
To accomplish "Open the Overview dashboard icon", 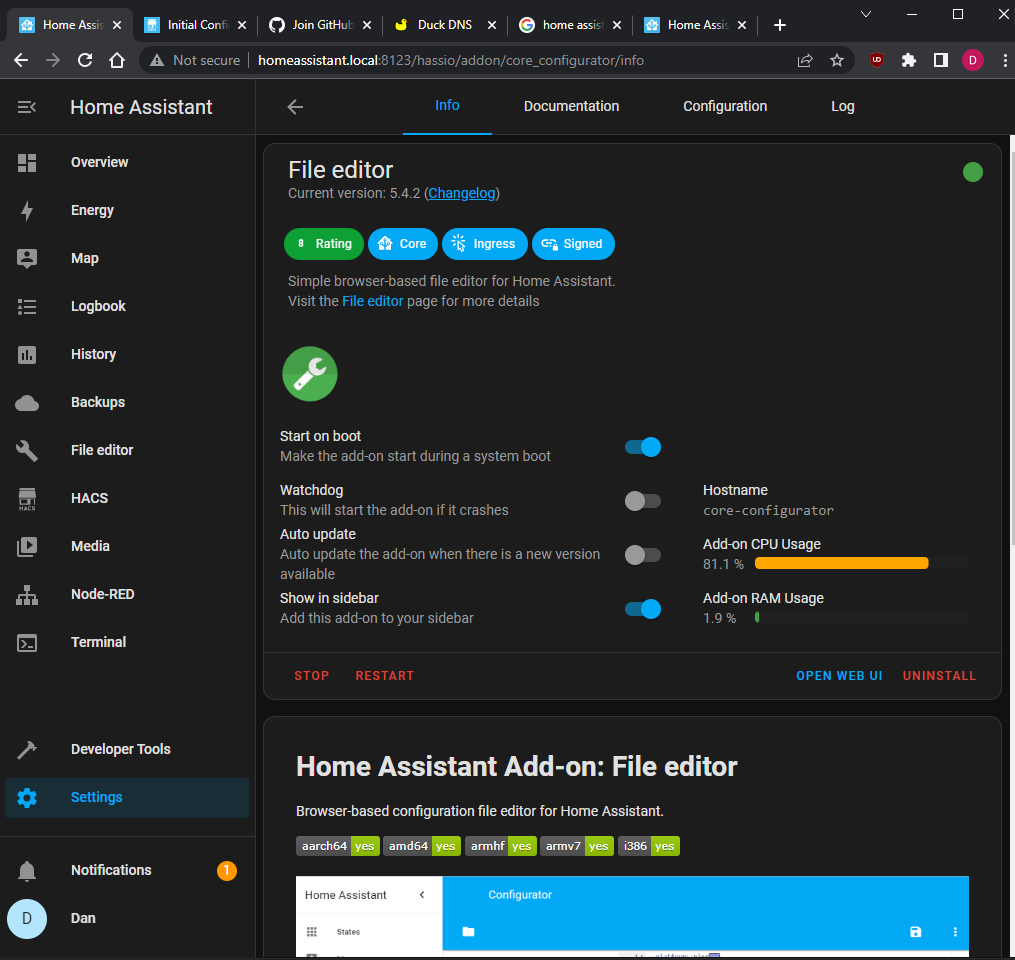I will click(x=27, y=162).
